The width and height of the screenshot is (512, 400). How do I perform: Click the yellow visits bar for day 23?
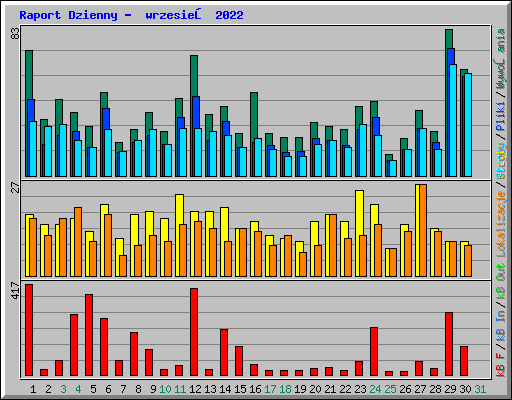pyautogui.click(x=359, y=213)
